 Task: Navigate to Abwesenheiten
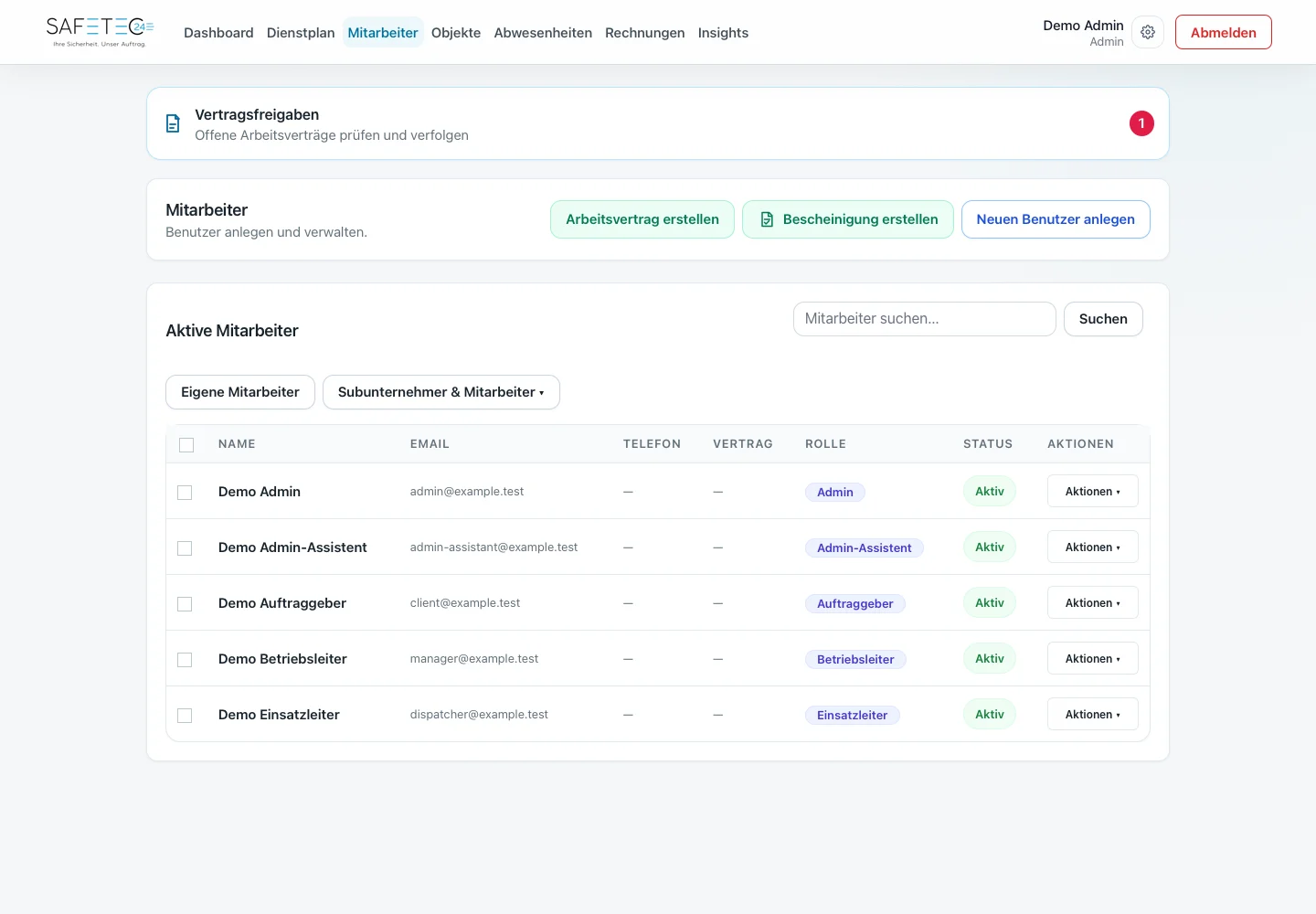tap(543, 33)
